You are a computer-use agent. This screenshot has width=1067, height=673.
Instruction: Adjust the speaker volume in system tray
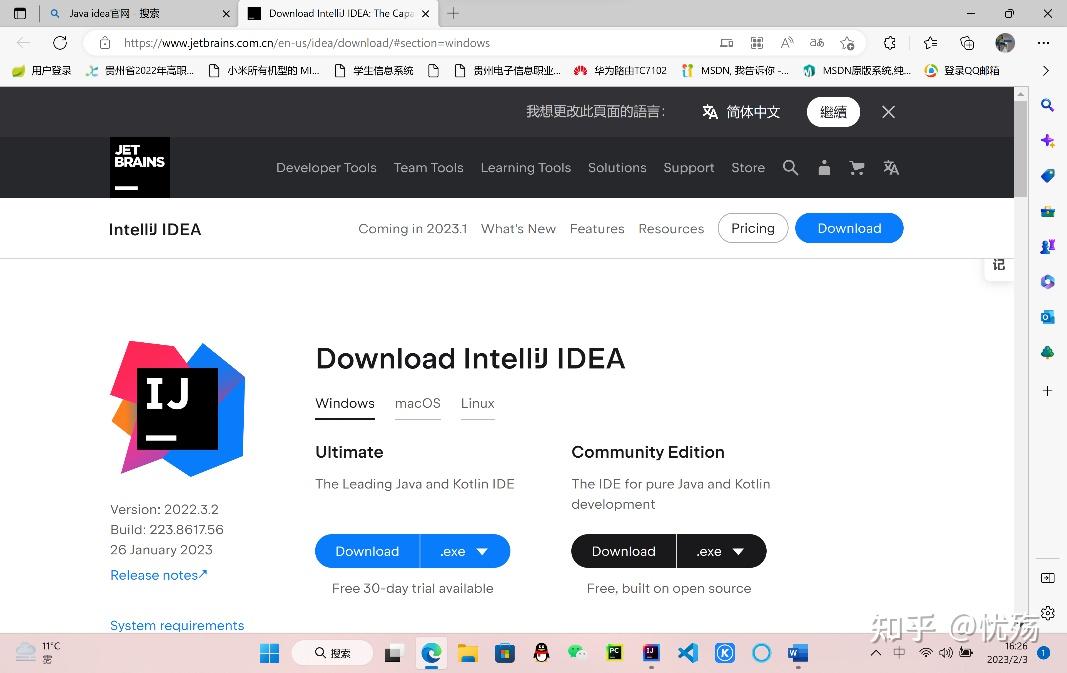click(946, 652)
